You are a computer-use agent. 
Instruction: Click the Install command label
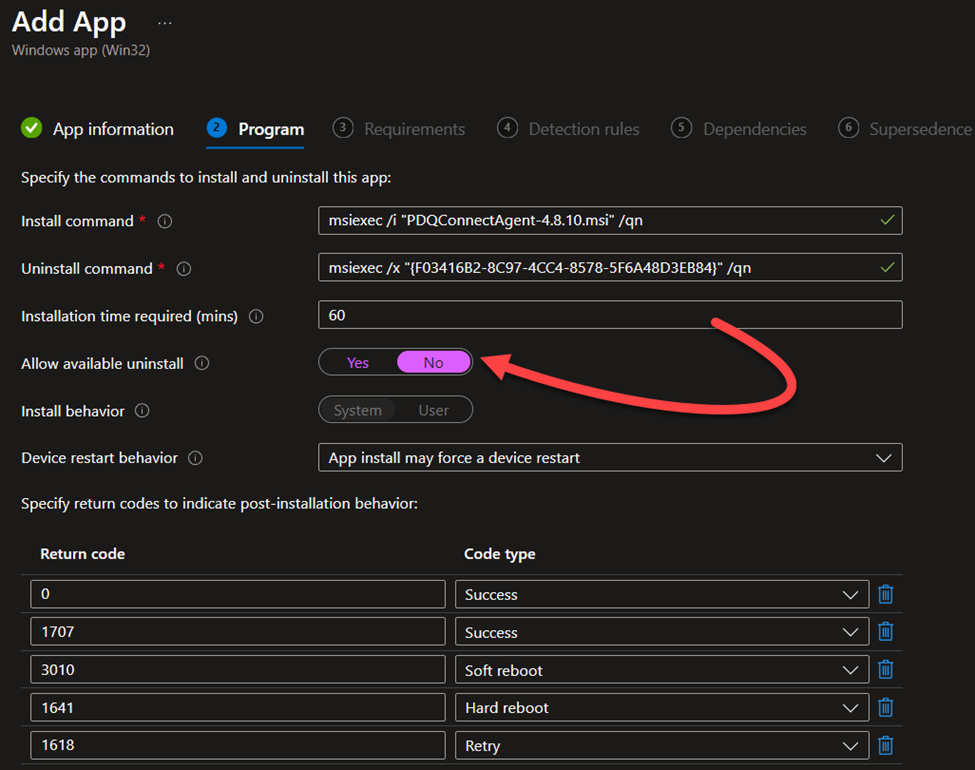point(77,221)
